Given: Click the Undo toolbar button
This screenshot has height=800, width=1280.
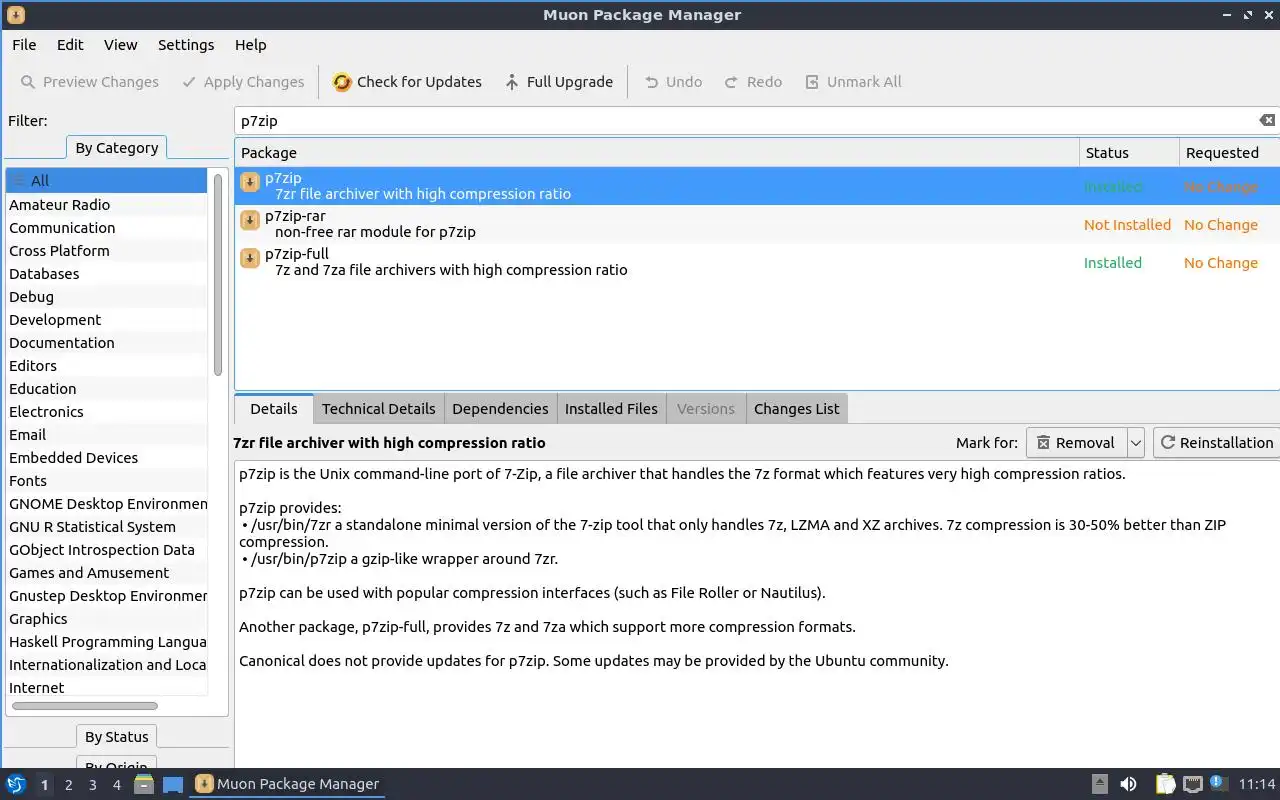Looking at the screenshot, I should point(673,82).
